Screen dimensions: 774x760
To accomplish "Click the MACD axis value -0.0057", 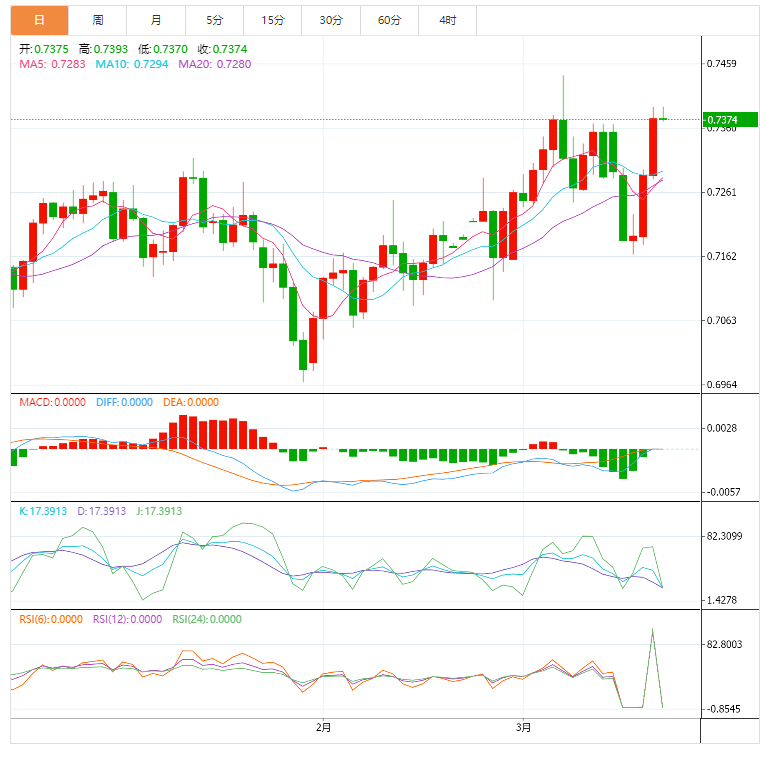I will tap(723, 492).
